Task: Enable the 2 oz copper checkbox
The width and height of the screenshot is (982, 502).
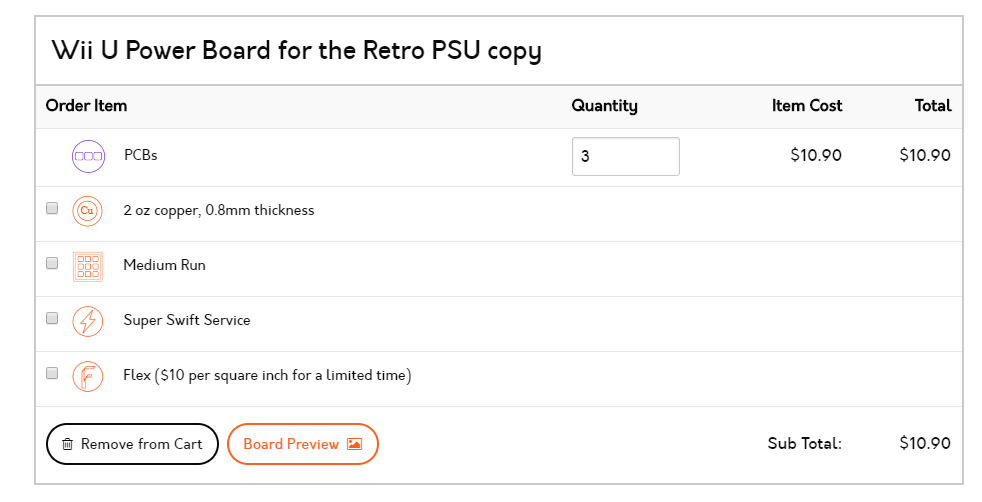Action: 52,208
